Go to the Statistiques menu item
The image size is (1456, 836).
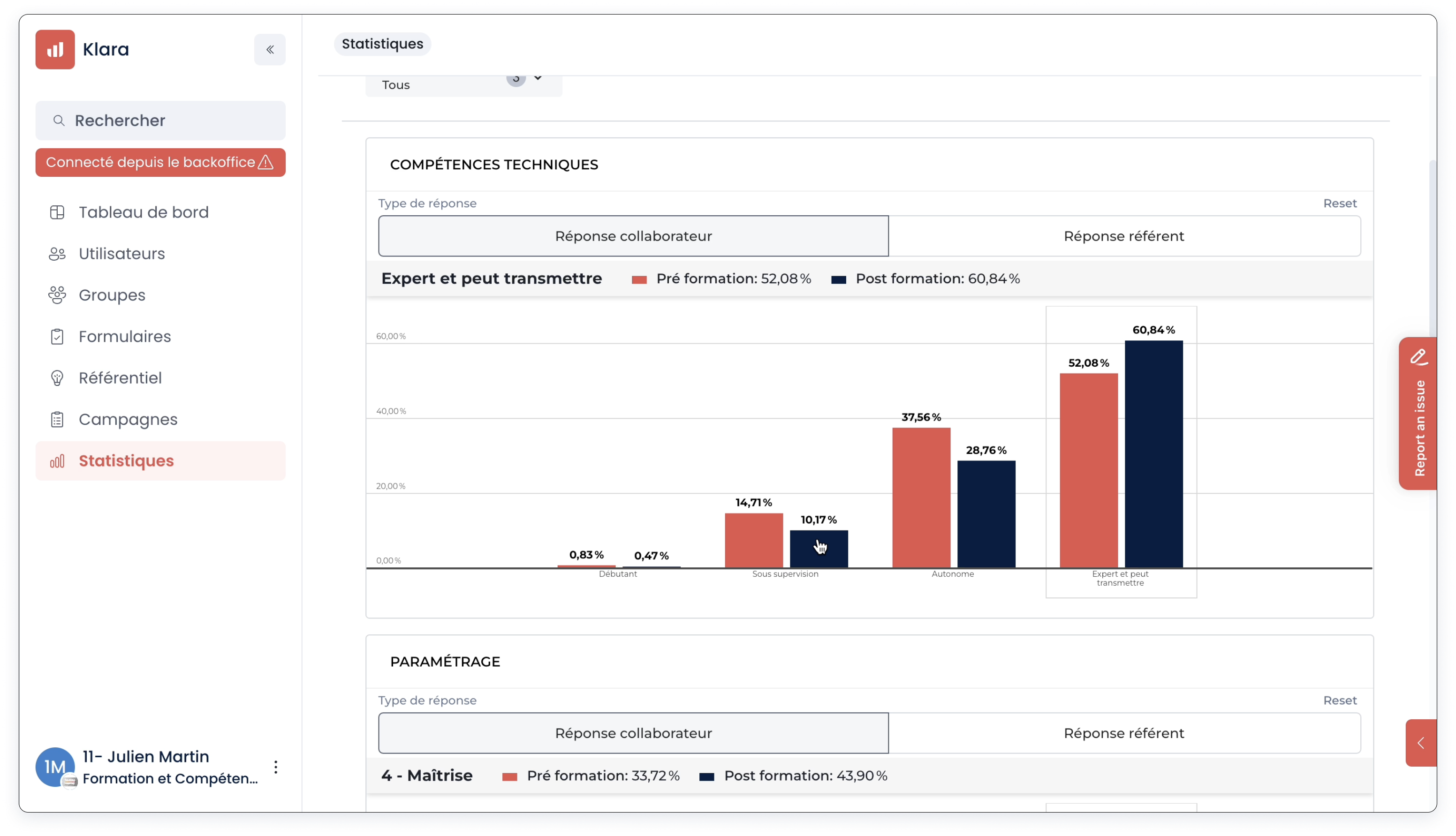[x=126, y=461]
